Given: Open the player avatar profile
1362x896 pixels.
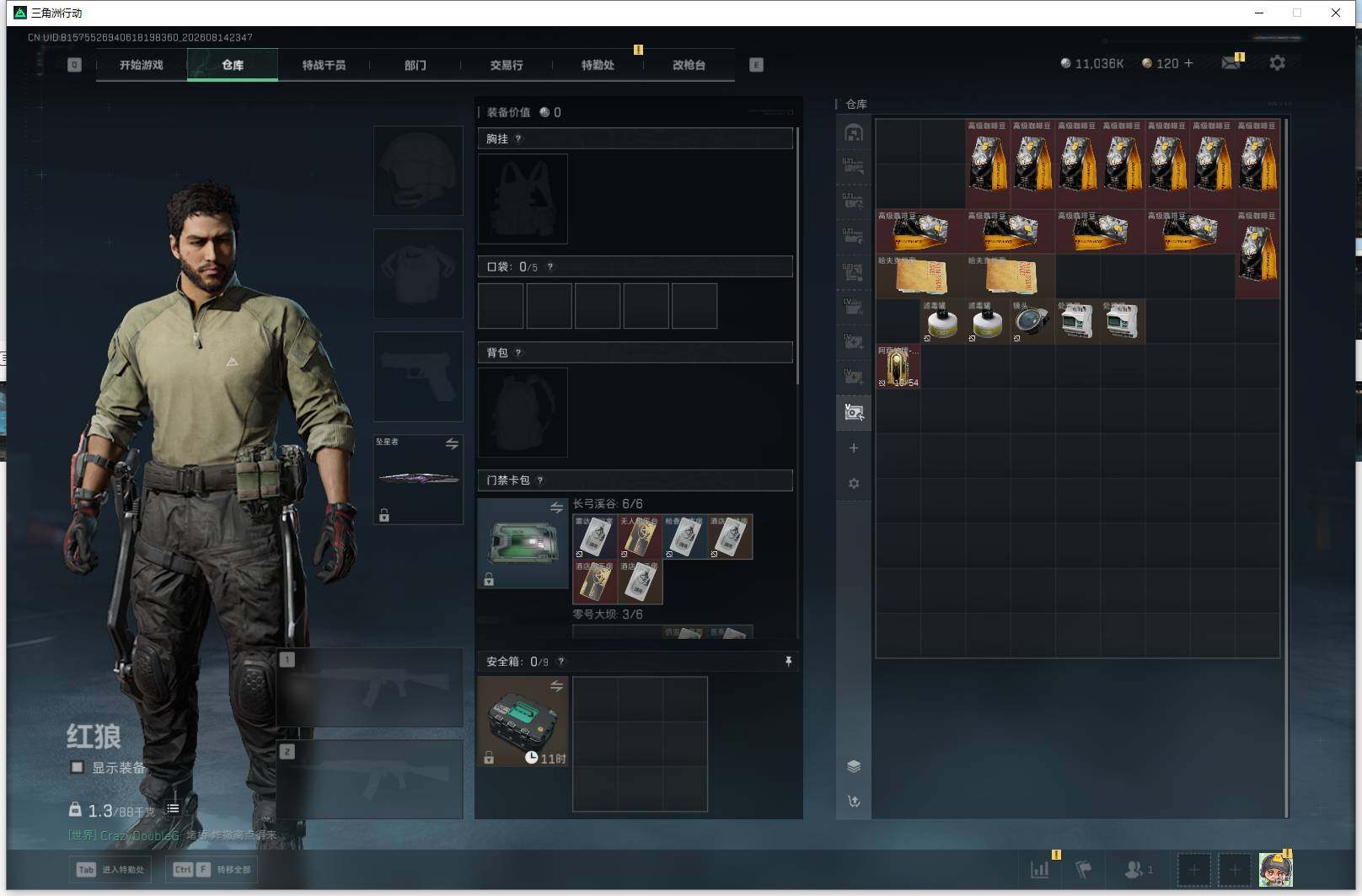Looking at the screenshot, I should click(1275, 869).
